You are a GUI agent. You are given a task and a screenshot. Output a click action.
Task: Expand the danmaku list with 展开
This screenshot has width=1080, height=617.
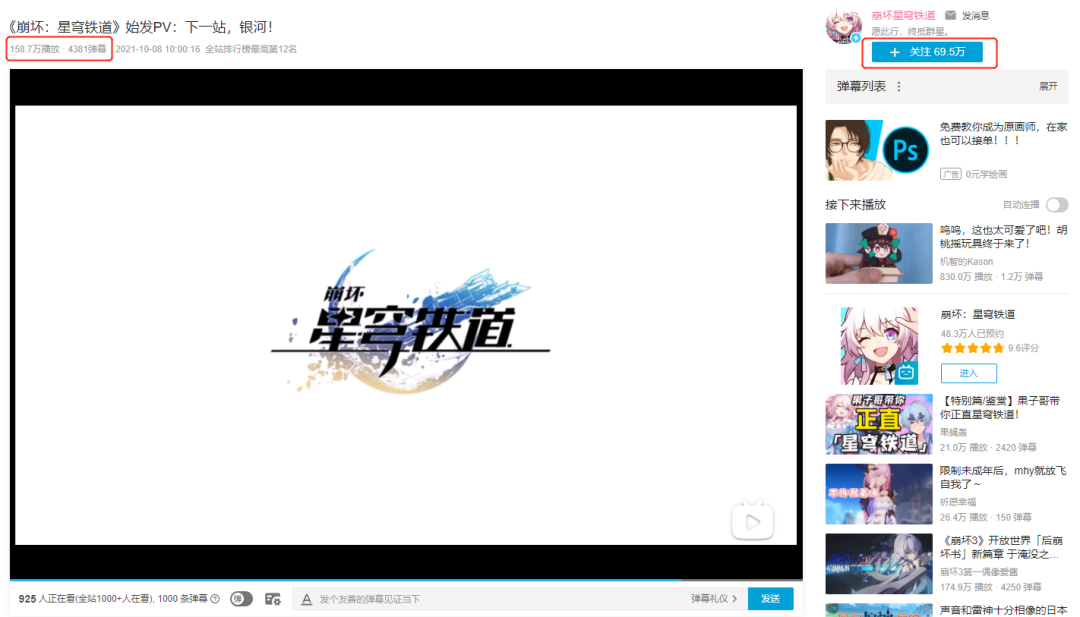click(1048, 86)
